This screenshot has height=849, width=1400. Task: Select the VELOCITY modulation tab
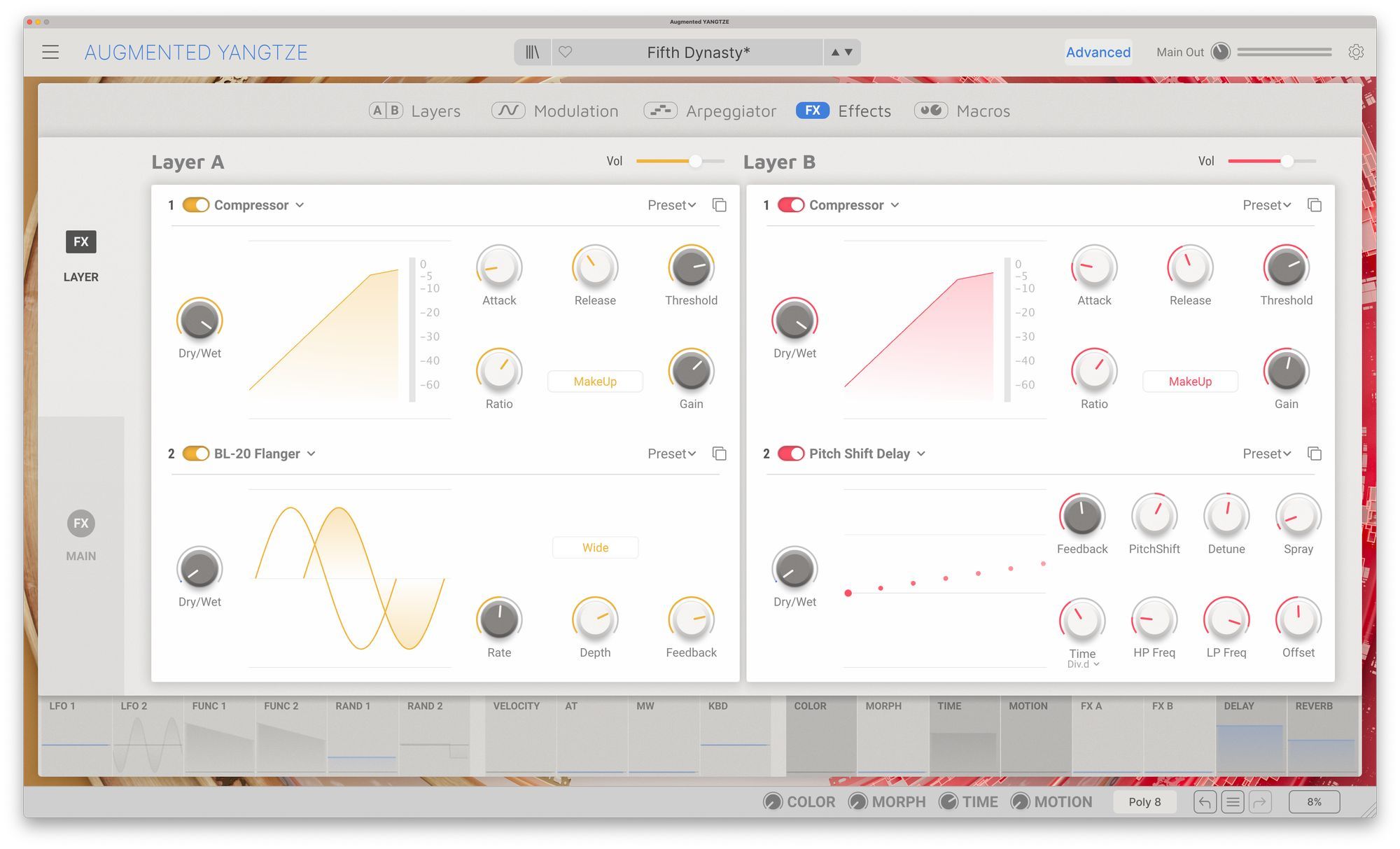[x=520, y=735]
